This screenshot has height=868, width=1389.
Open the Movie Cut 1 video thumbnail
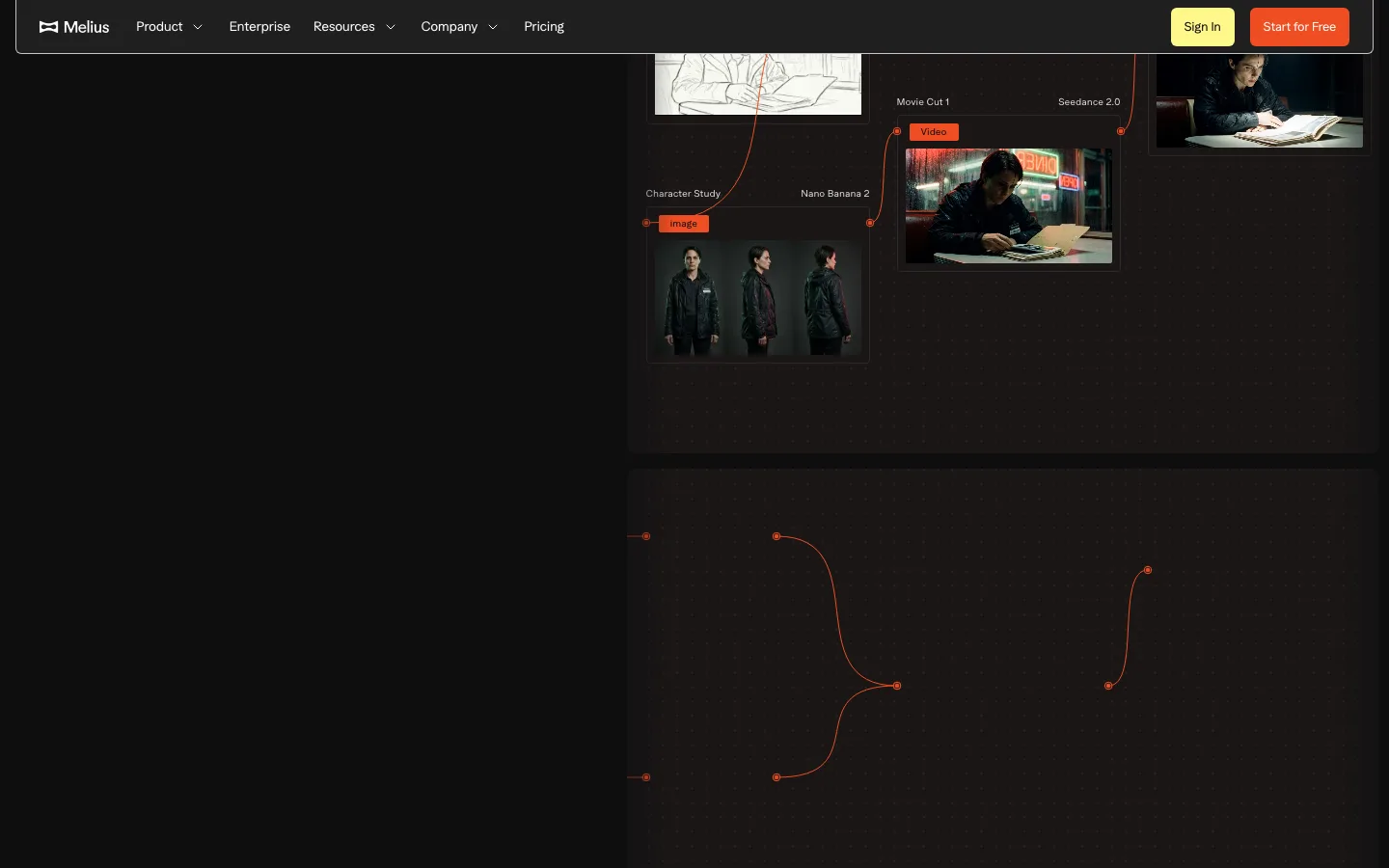[x=1009, y=205]
